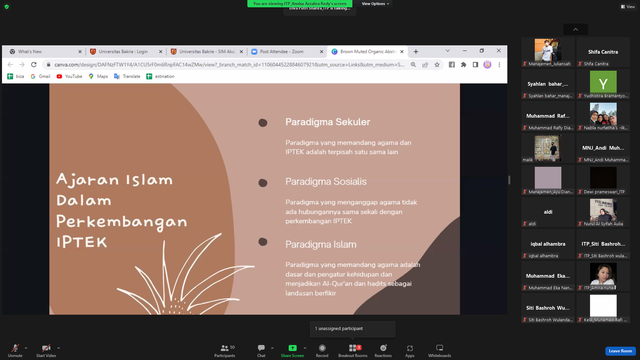The image size is (640, 360).
Task: Open Chrome profile avatar
Action: [x=487, y=64]
